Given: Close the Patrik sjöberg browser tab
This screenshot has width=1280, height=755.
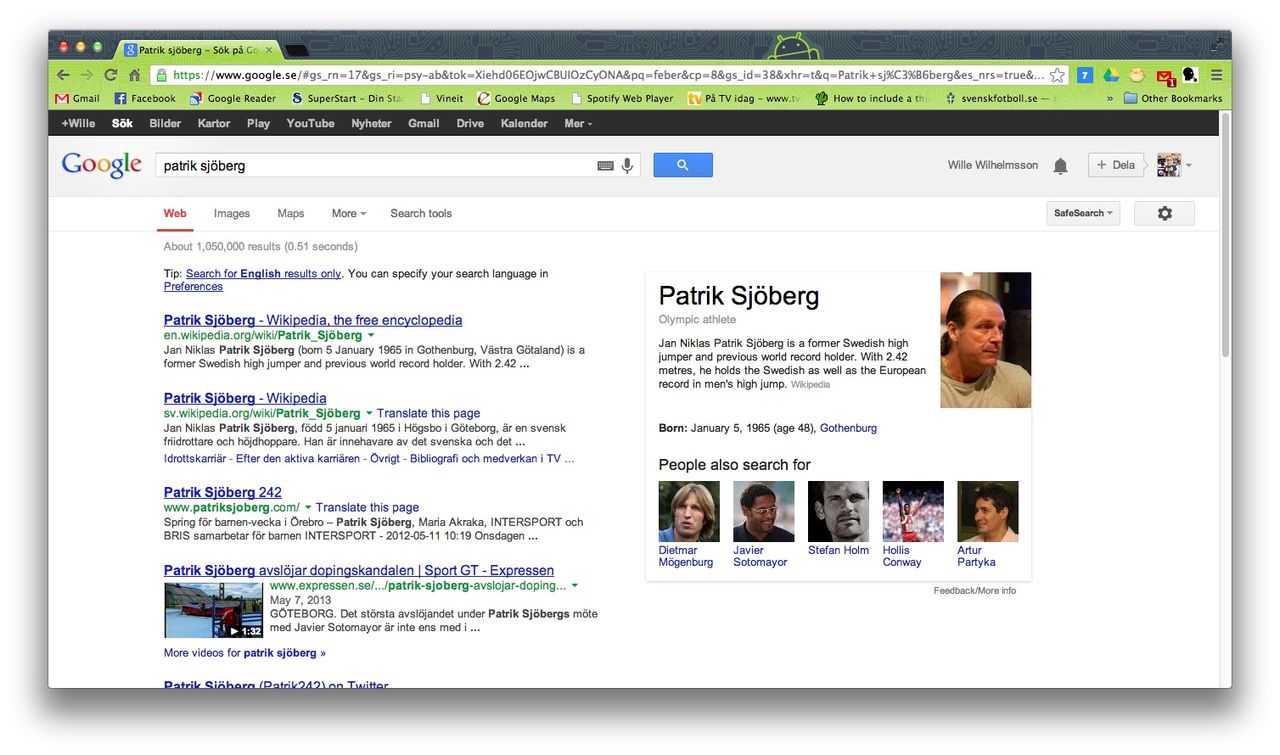Looking at the screenshot, I should [x=269, y=49].
